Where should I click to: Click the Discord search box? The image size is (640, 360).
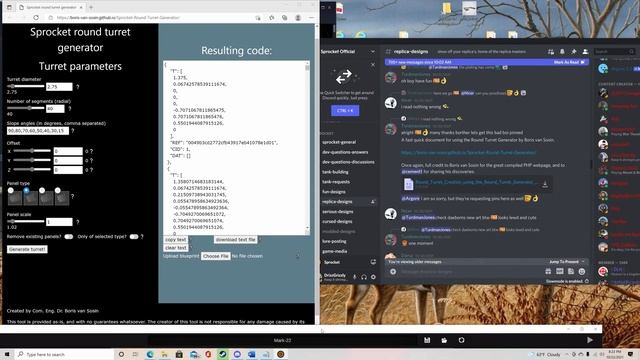tap(614, 51)
